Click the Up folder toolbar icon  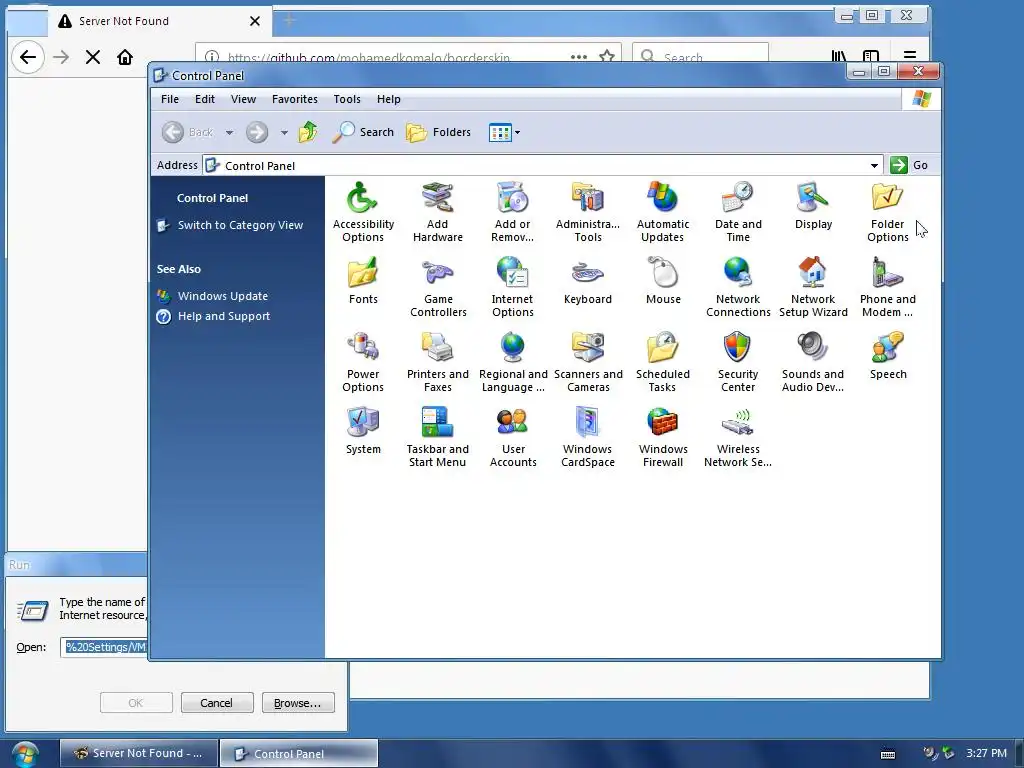click(x=308, y=132)
